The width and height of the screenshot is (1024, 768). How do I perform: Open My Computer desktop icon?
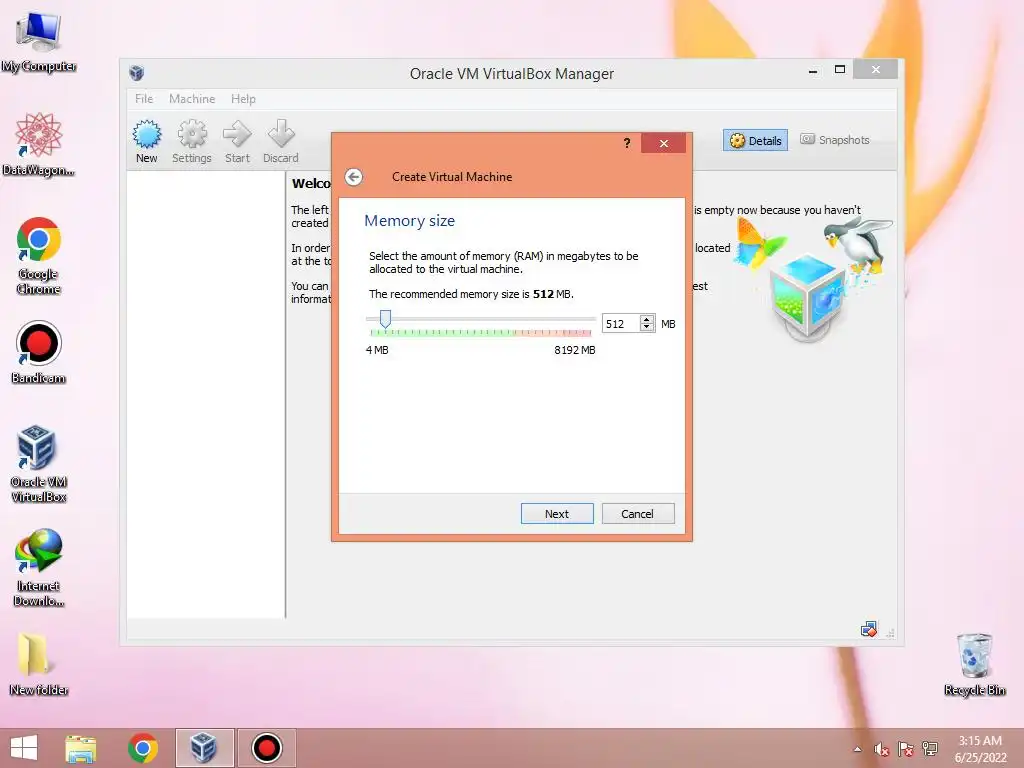point(39,40)
